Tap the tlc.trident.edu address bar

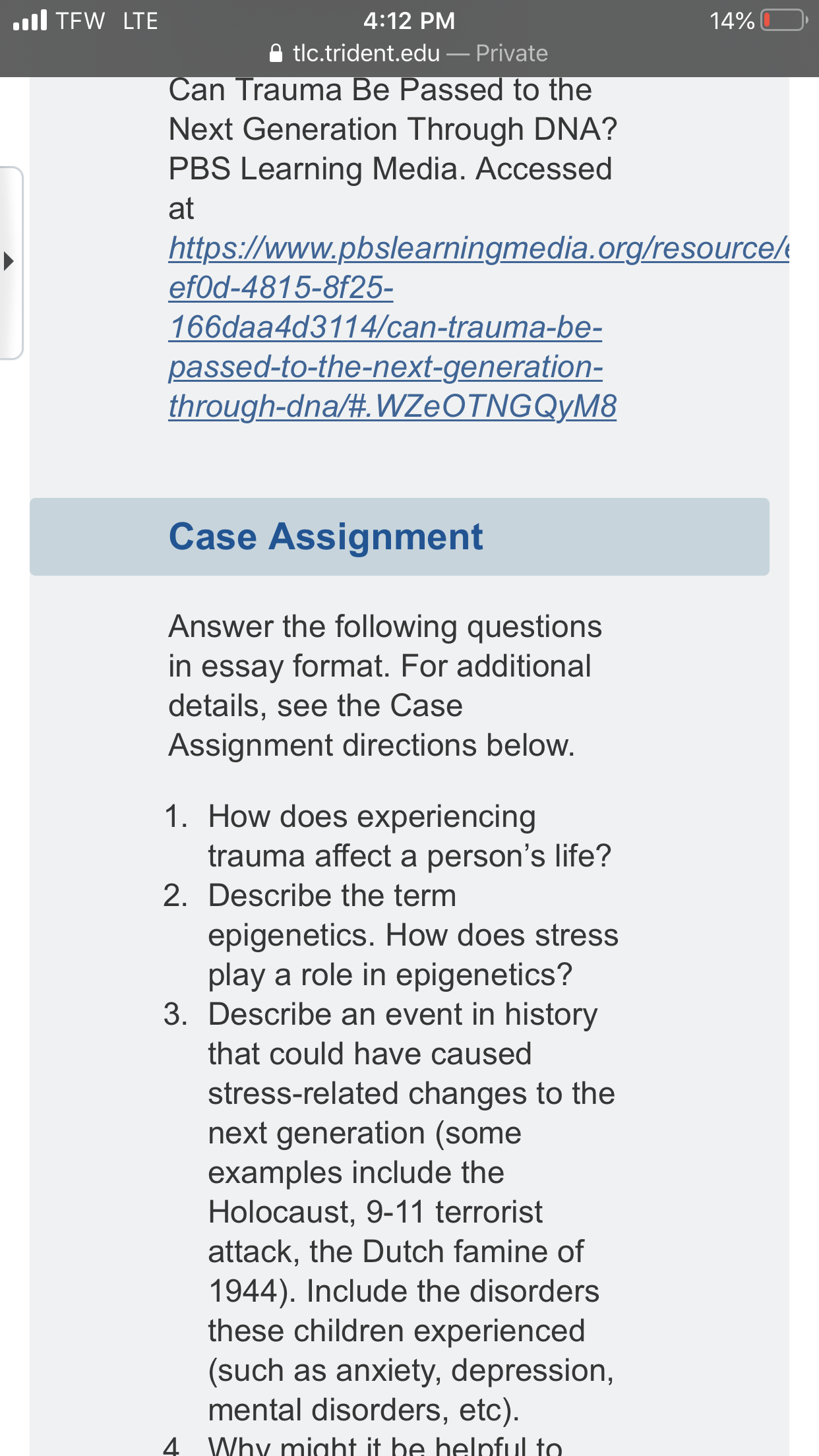tap(409, 53)
